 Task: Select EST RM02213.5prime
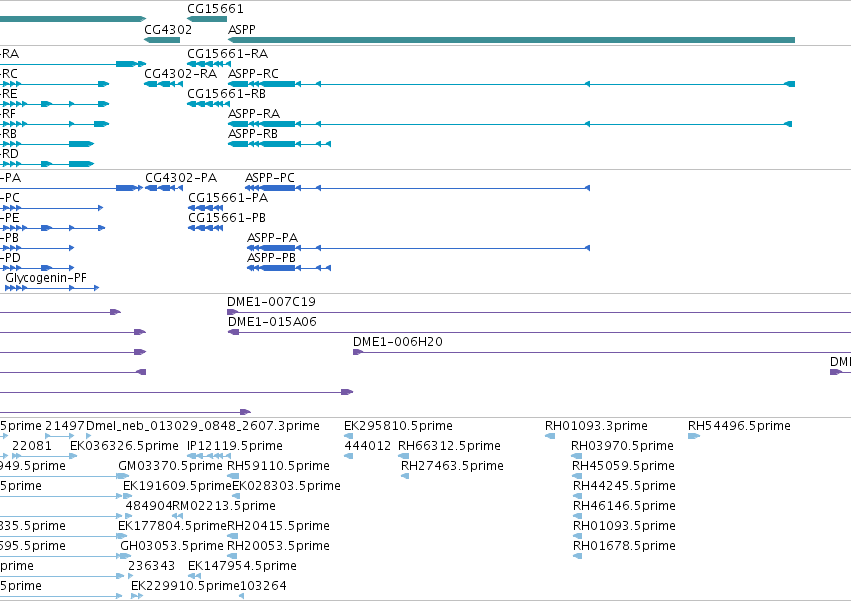(x=224, y=506)
